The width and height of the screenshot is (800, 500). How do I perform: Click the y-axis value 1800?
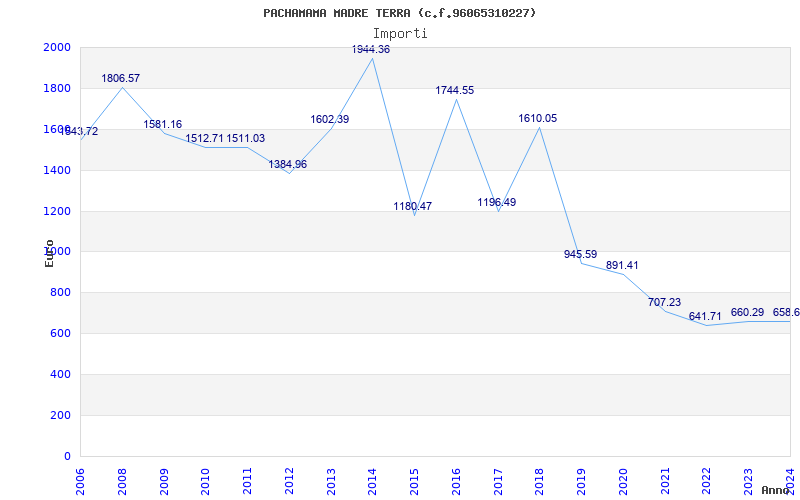57,88
